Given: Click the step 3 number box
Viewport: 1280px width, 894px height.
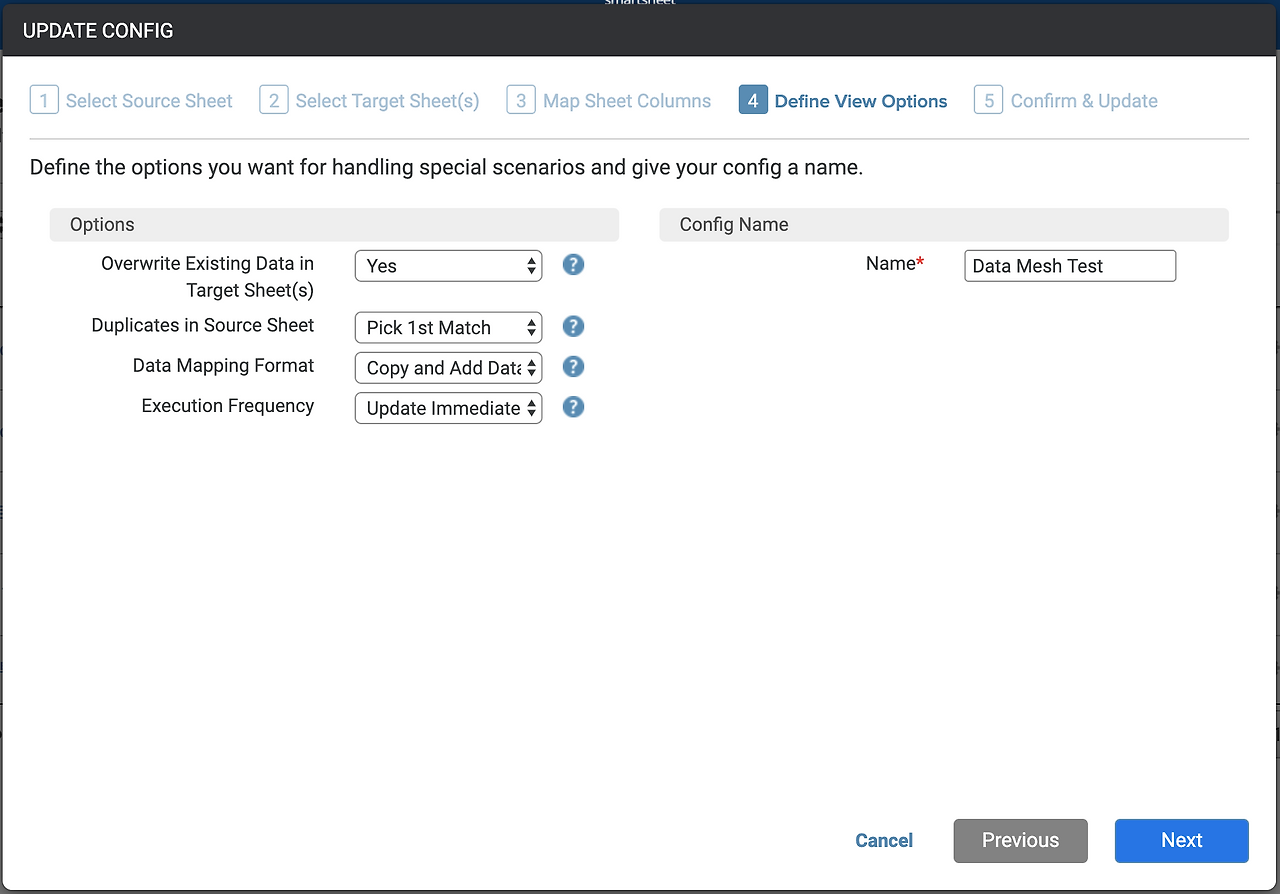Looking at the screenshot, I should [521, 100].
